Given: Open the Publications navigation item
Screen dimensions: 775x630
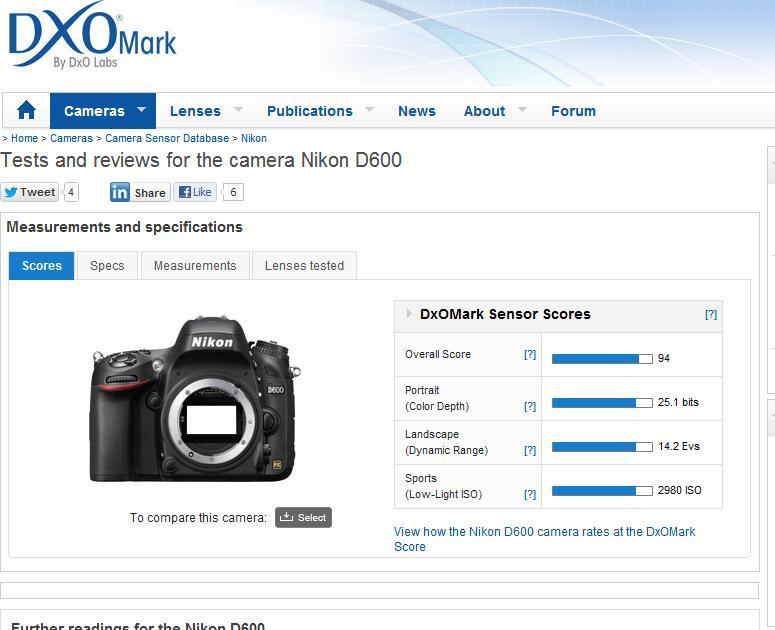Looking at the screenshot, I should 310,111.
